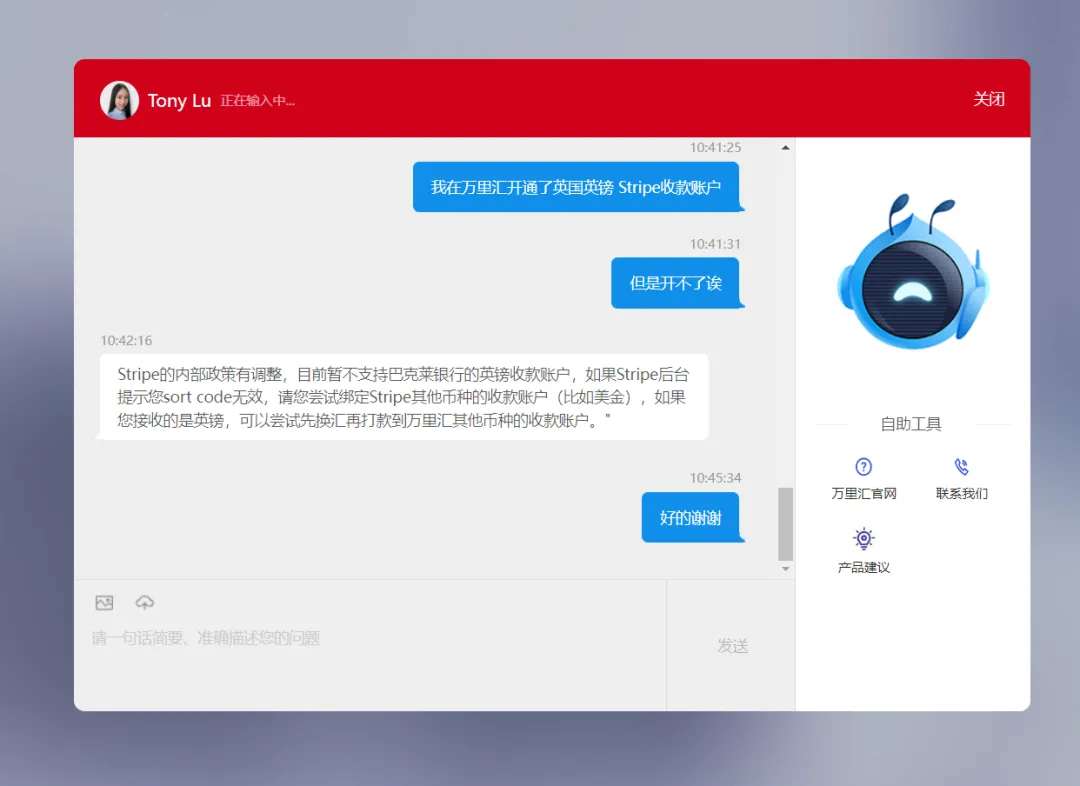
Task: Click the 产品建议 lightbulb icon
Action: click(864, 539)
